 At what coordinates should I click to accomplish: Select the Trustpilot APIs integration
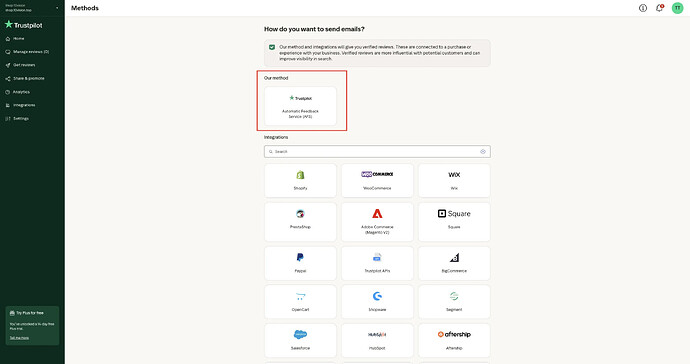coord(377,263)
